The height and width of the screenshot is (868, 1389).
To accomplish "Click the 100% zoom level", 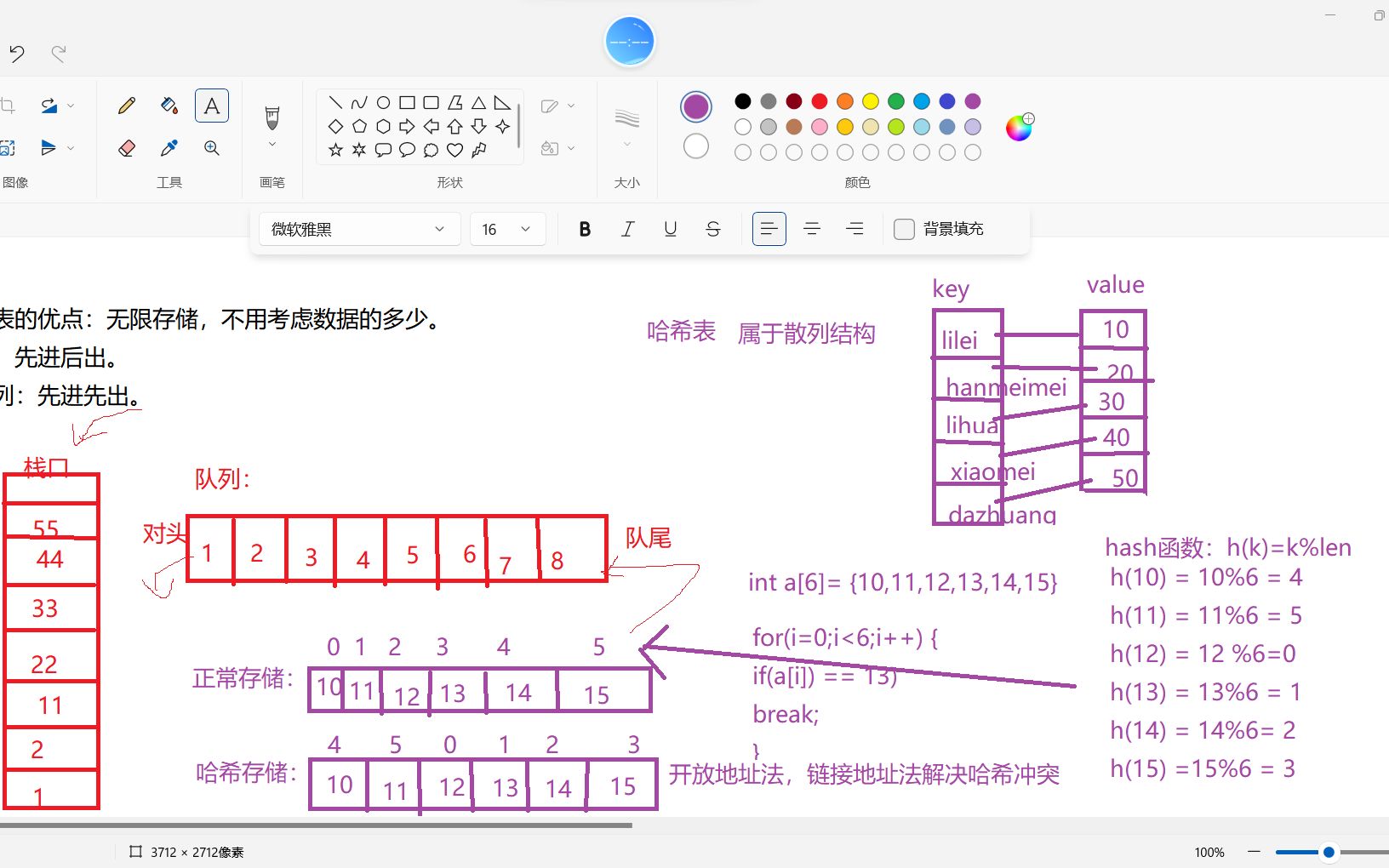I will pyautogui.click(x=1209, y=852).
